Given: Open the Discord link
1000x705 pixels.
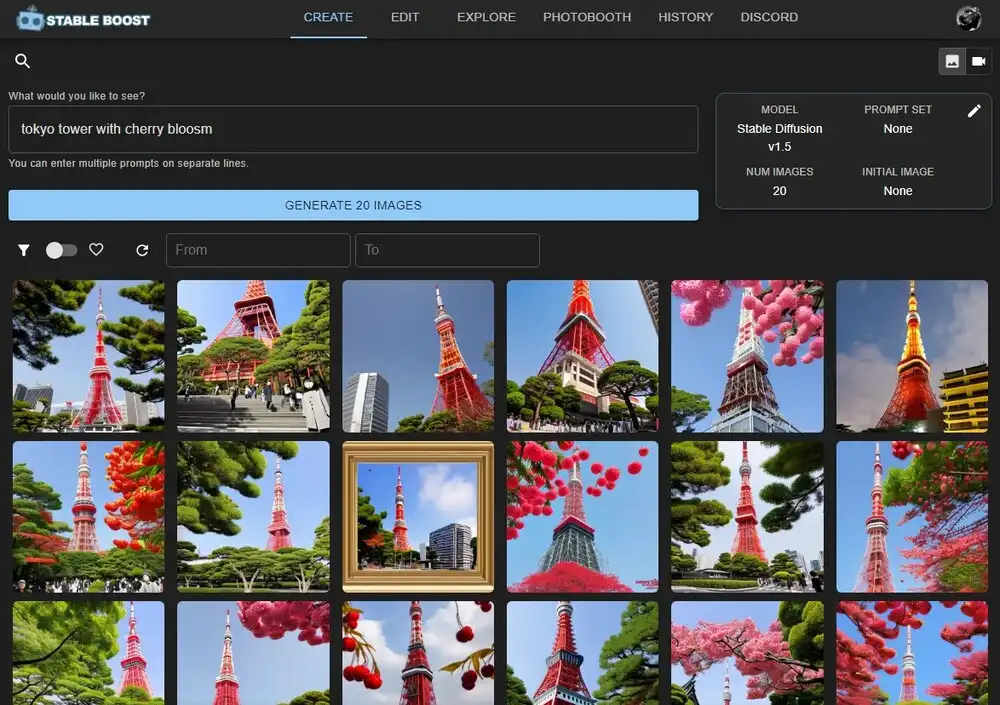Looking at the screenshot, I should click(769, 17).
